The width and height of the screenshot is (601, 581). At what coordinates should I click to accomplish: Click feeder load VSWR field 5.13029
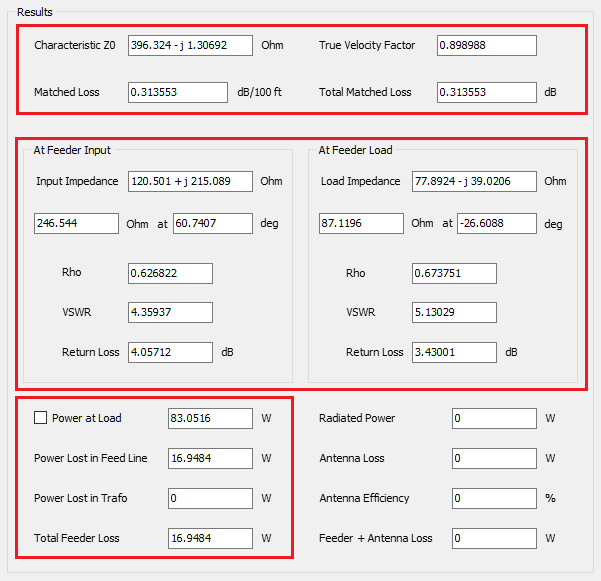454,312
